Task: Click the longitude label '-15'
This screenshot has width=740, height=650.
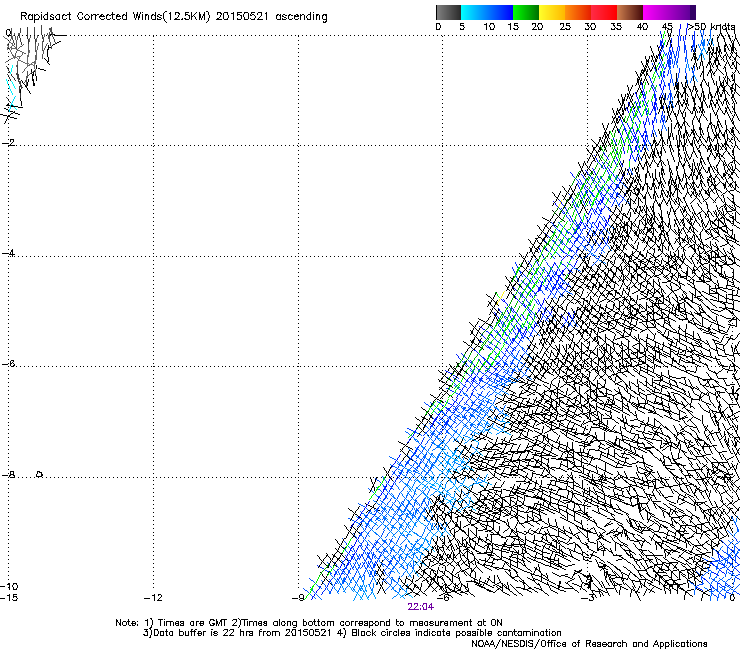Action: click(x=9, y=598)
